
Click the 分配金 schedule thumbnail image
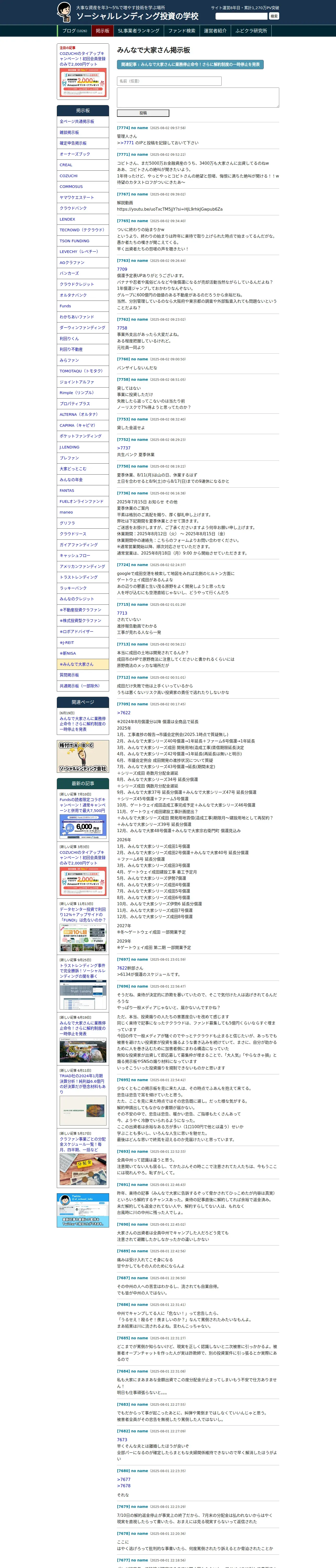point(83,1169)
